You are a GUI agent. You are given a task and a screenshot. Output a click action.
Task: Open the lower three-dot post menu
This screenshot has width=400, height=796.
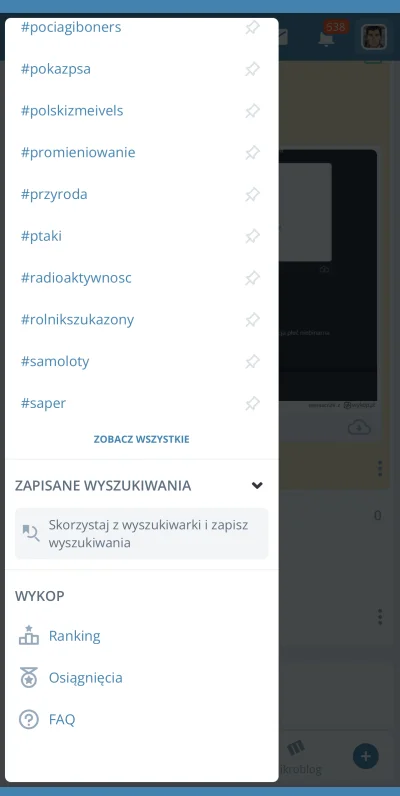(x=380, y=617)
